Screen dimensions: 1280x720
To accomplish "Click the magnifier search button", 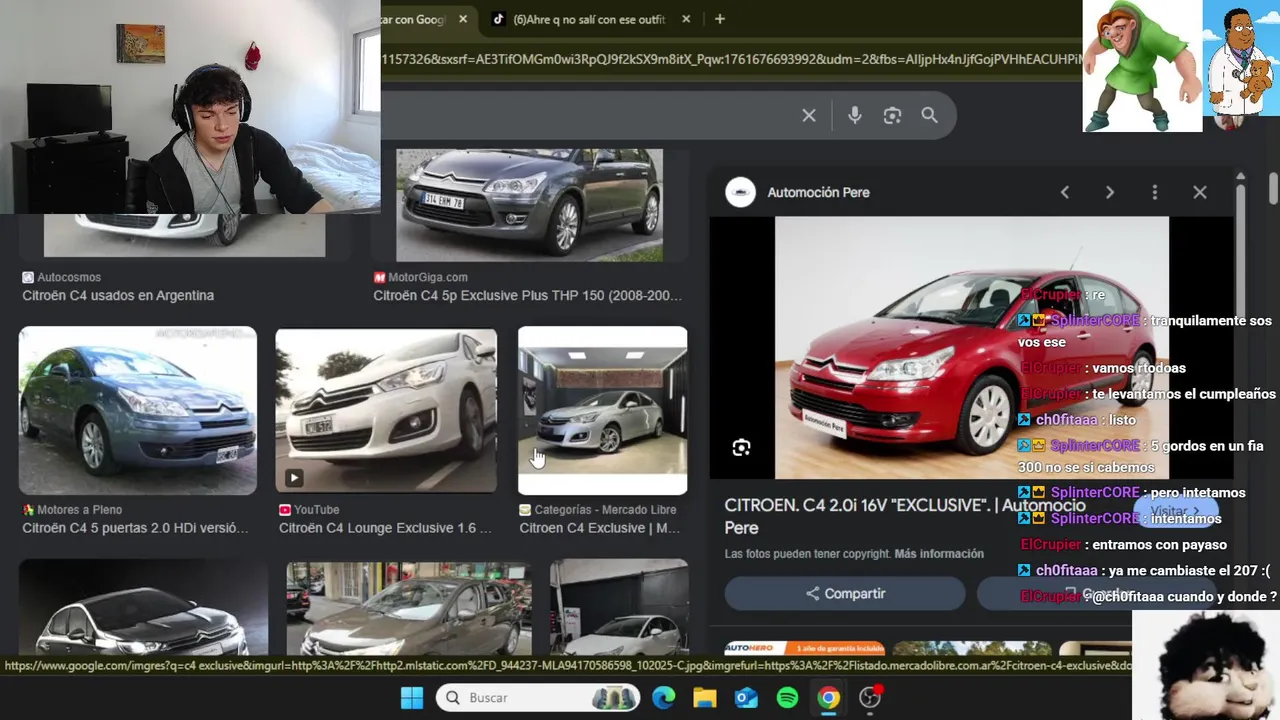I will point(930,116).
